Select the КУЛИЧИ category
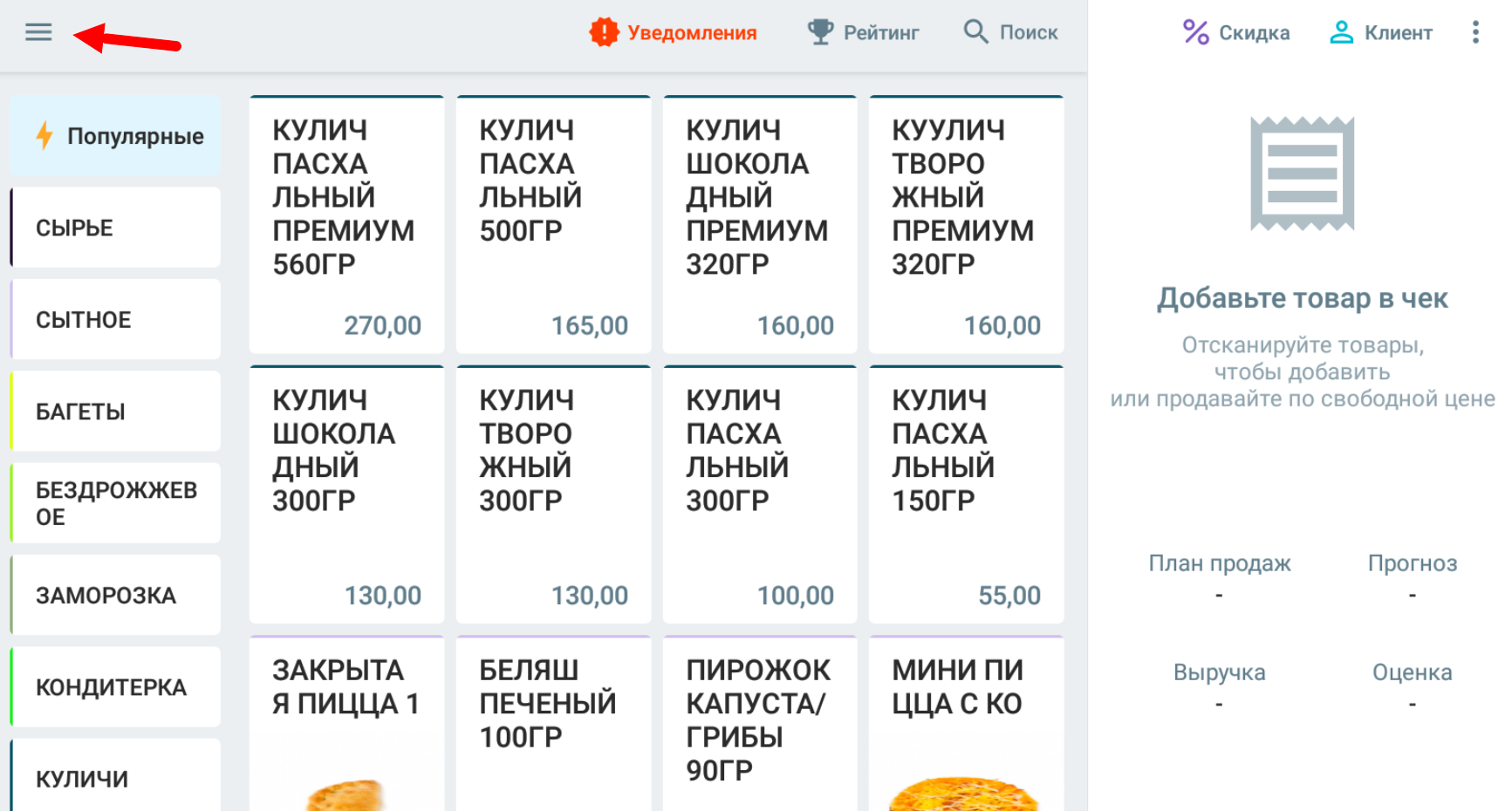 (x=115, y=776)
